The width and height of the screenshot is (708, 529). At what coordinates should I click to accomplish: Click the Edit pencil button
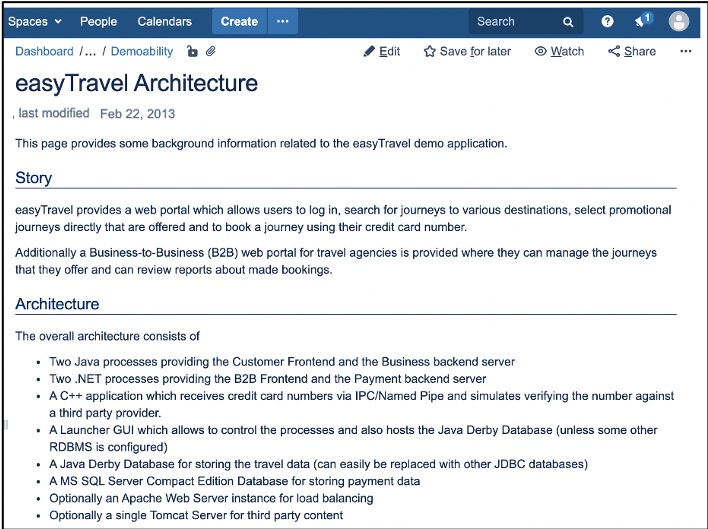click(x=382, y=51)
